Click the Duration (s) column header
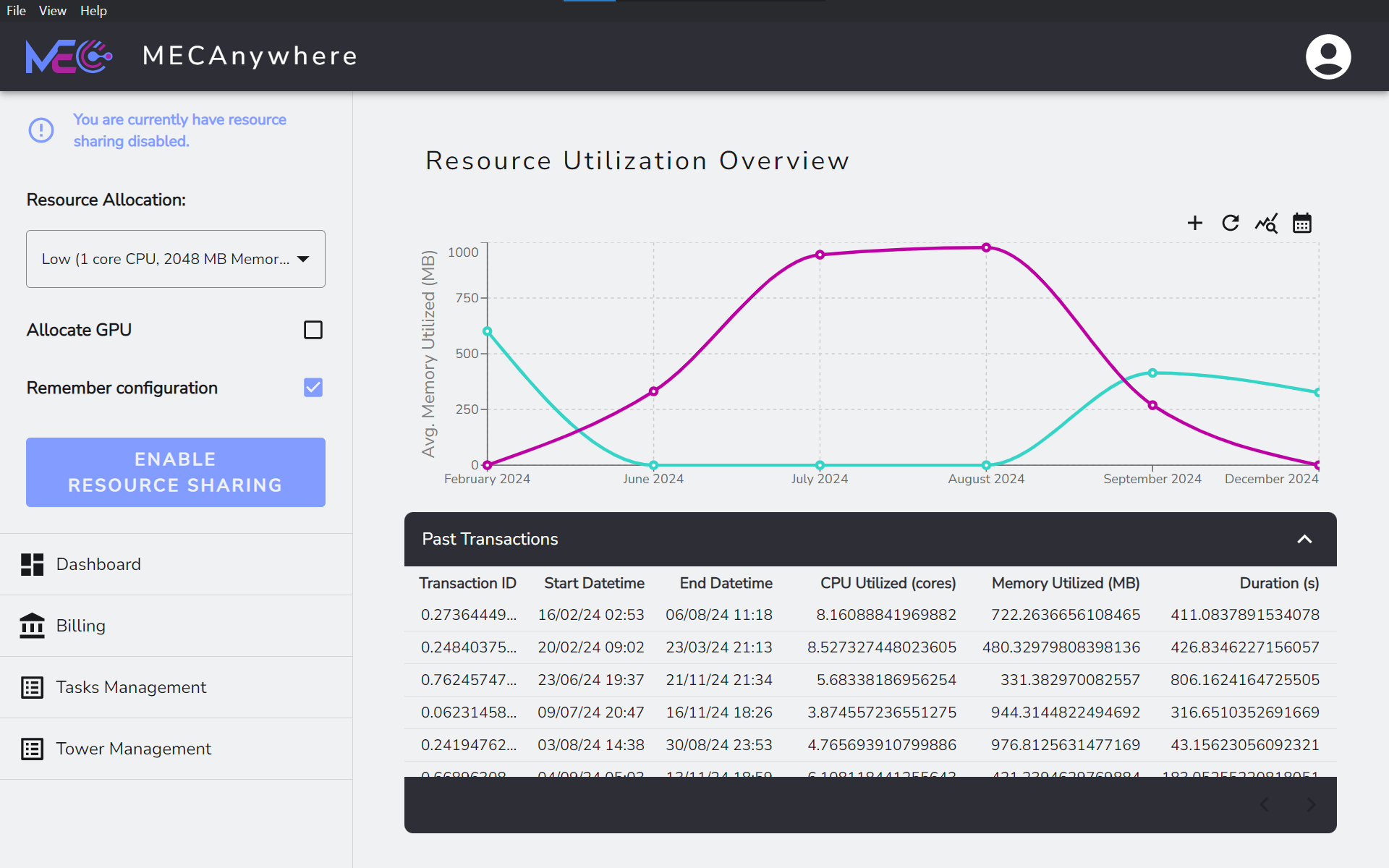 click(x=1279, y=583)
